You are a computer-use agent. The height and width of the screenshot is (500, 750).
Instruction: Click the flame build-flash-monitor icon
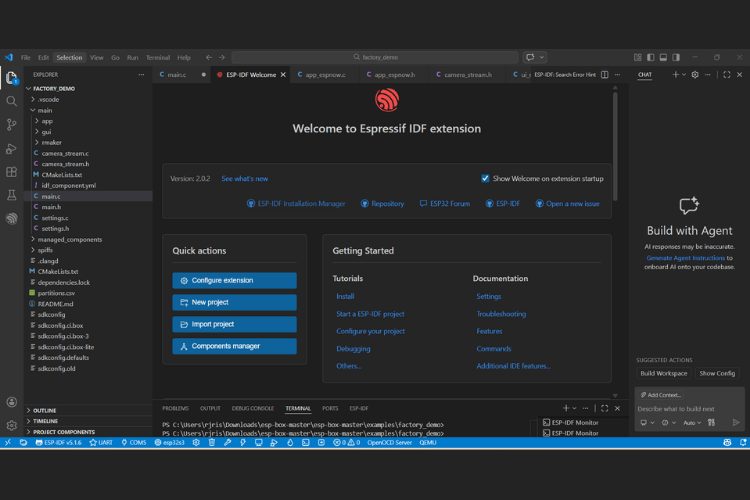[290, 443]
